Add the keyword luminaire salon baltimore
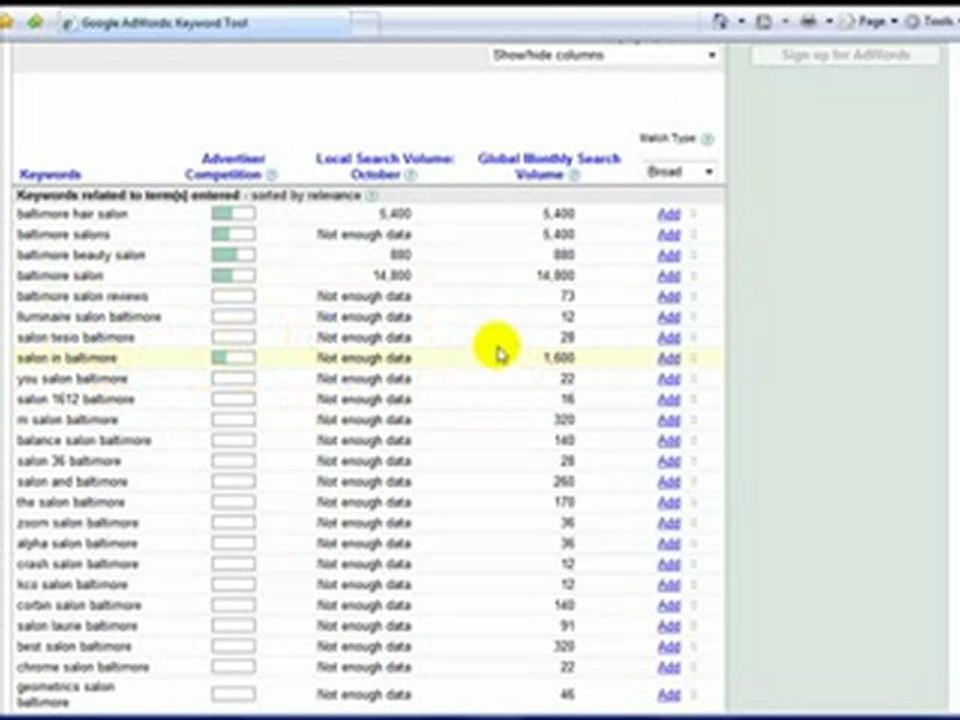Viewport: 960px width, 720px height. point(669,317)
